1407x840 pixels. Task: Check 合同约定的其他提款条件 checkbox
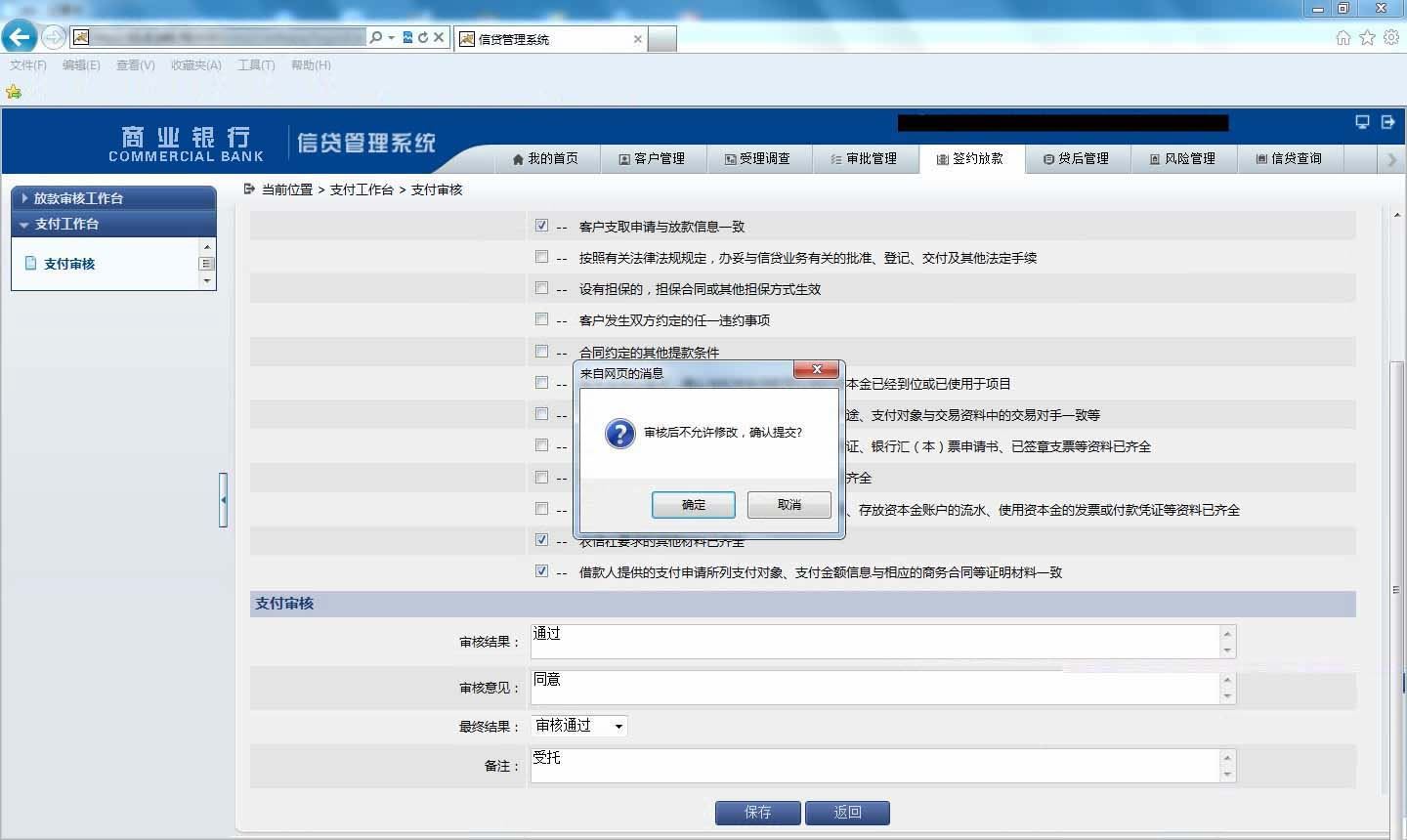point(541,352)
